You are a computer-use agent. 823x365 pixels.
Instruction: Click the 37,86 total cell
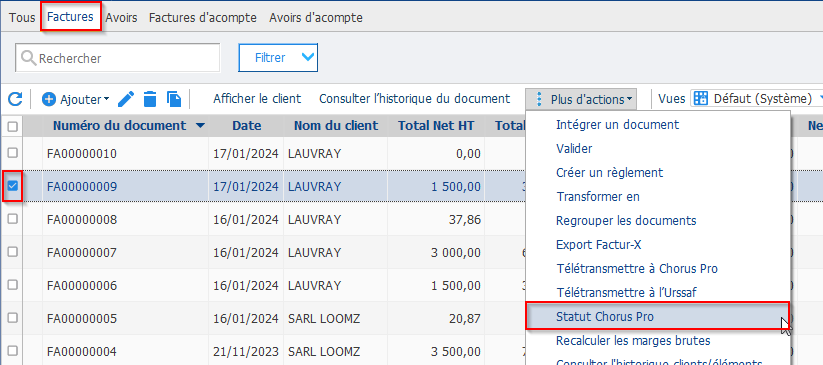click(465, 220)
